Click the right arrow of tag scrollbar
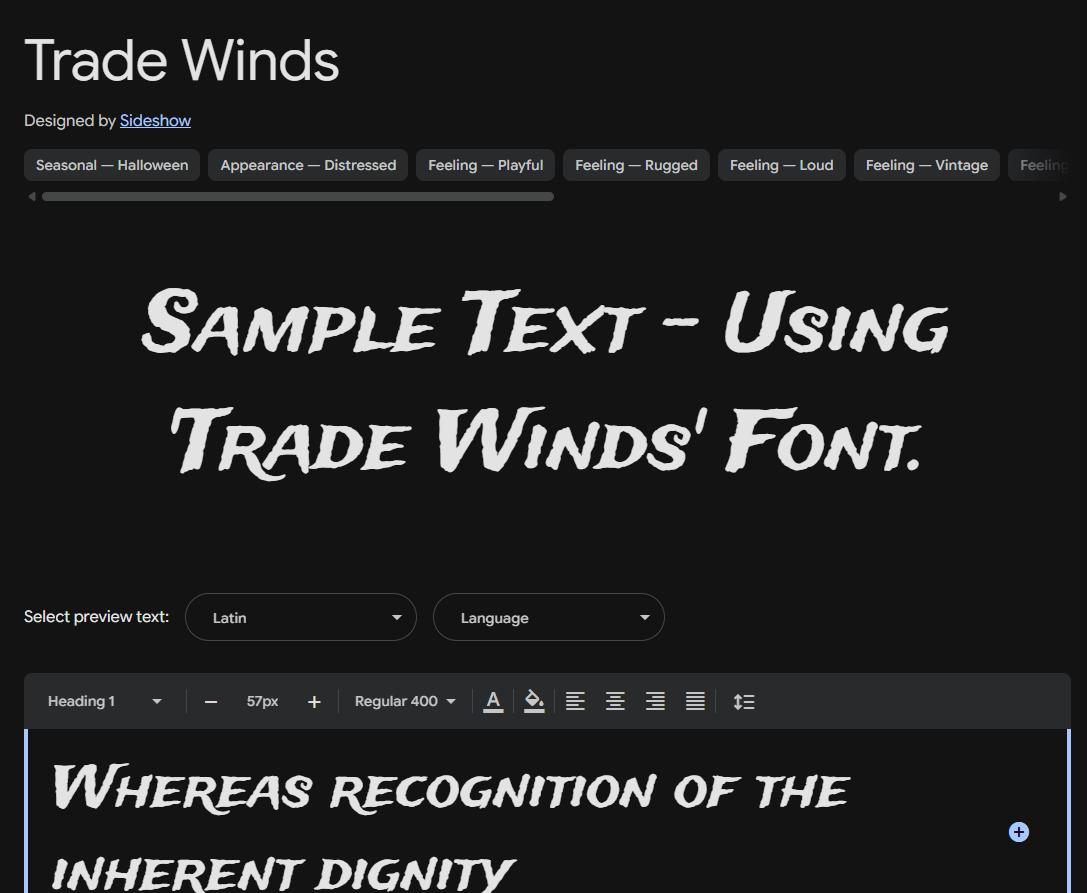 (x=1063, y=197)
